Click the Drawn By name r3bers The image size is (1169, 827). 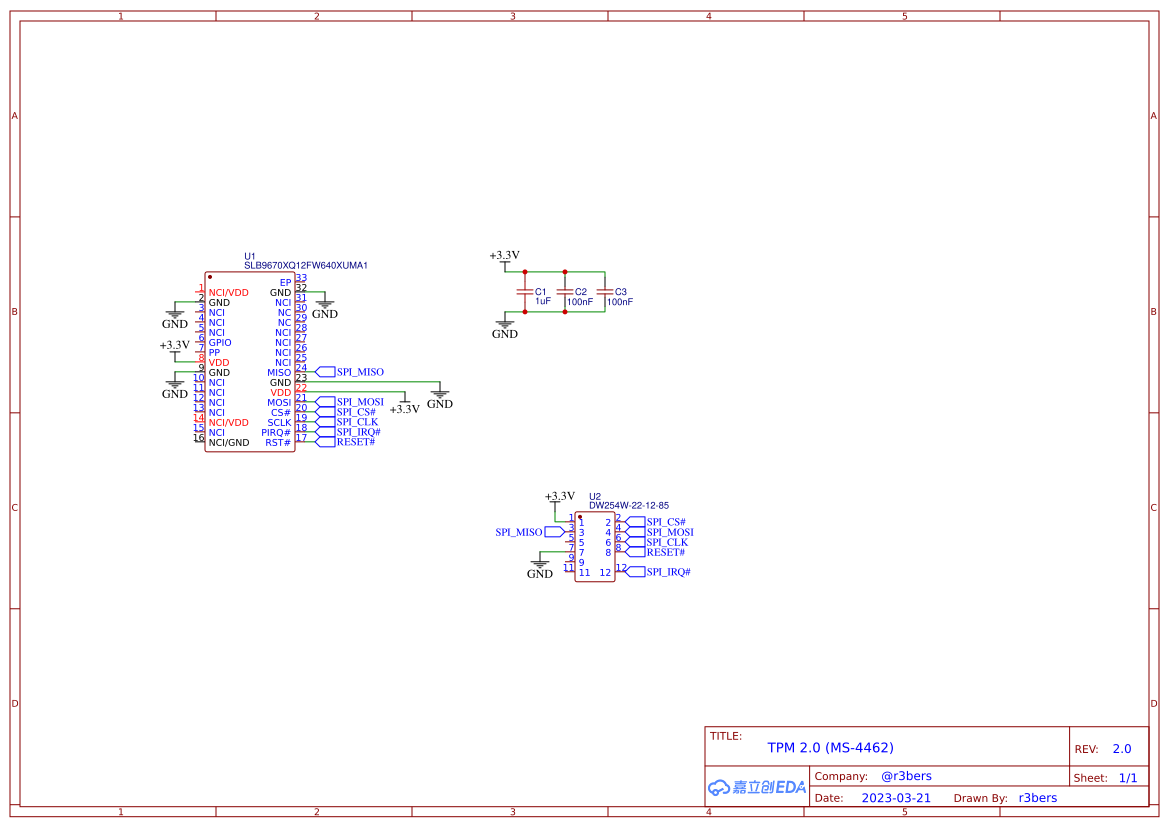tap(1037, 798)
